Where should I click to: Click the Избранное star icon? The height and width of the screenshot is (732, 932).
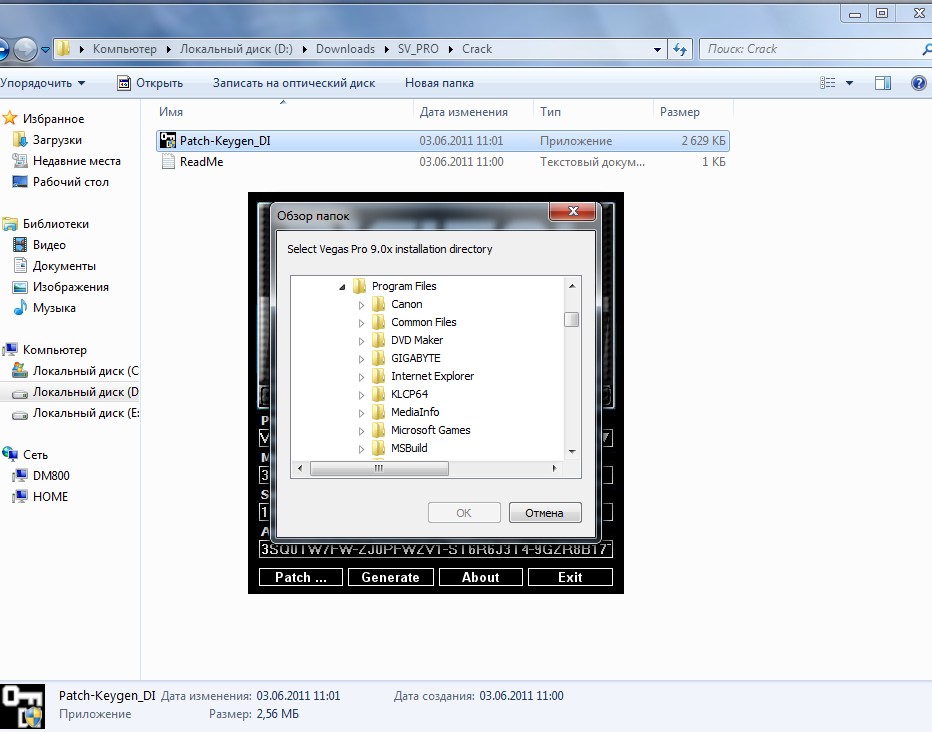pyautogui.click(x=10, y=118)
